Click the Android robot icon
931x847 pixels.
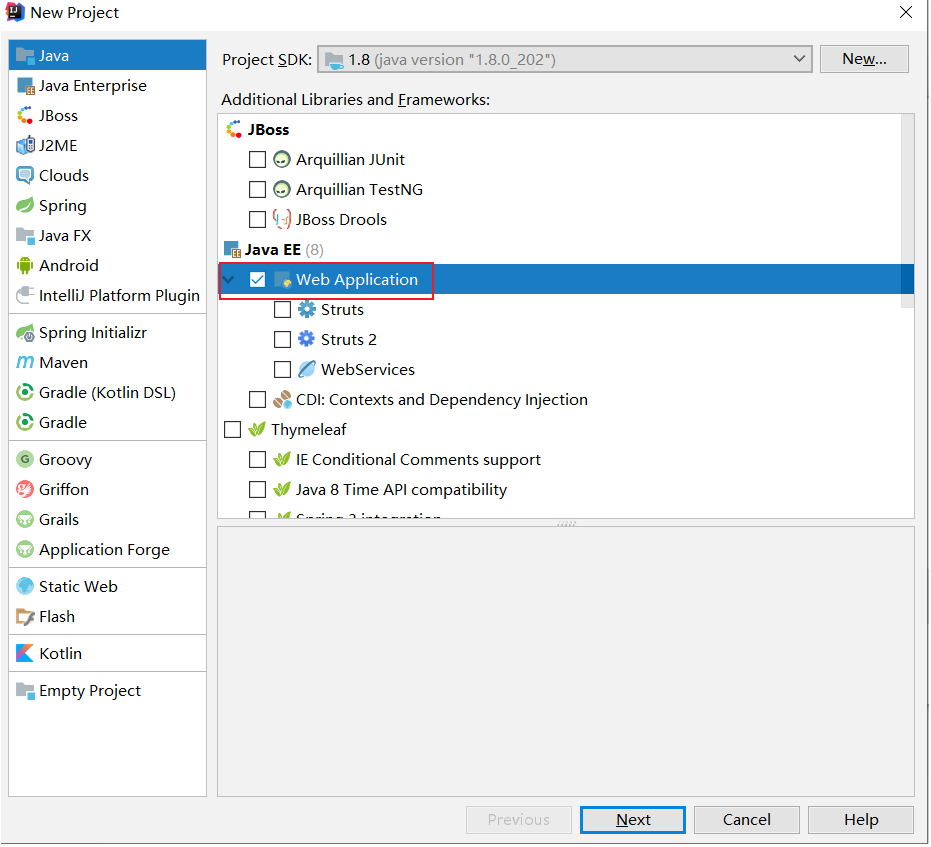(25, 266)
